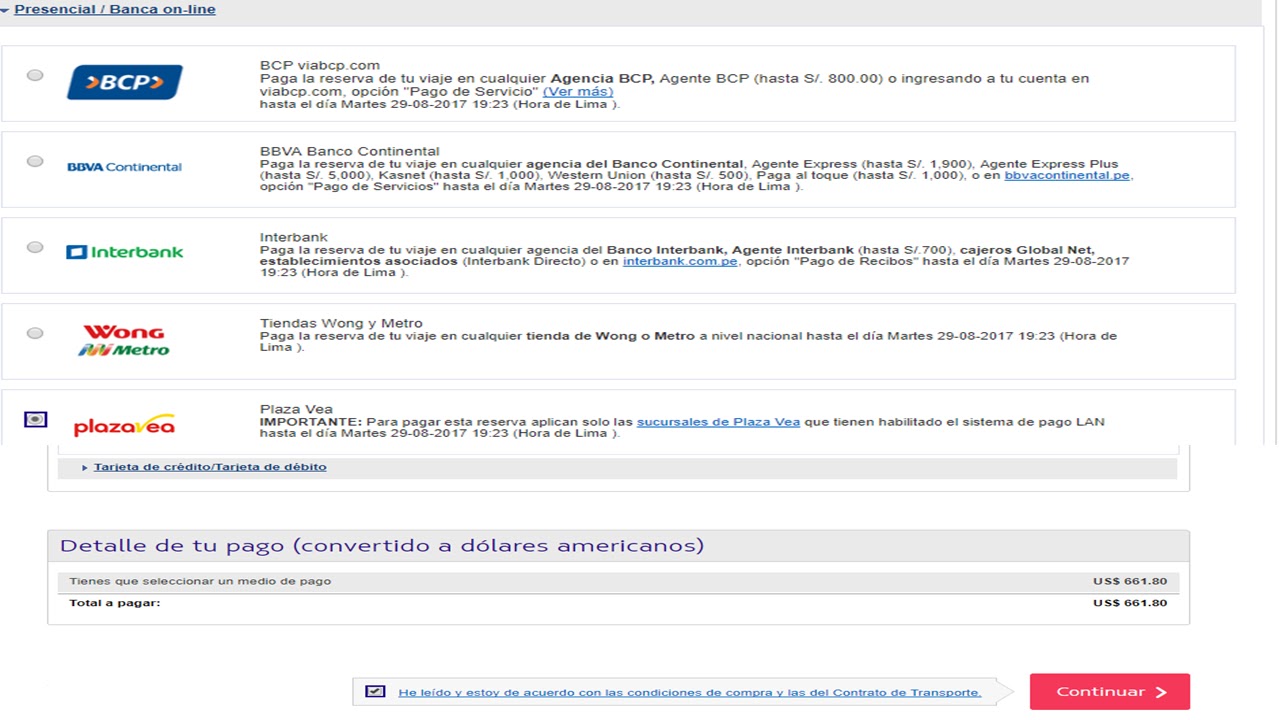Select the BBVA Banco Continental radio button
This screenshot has height=720, width=1280.
[x=35, y=161]
